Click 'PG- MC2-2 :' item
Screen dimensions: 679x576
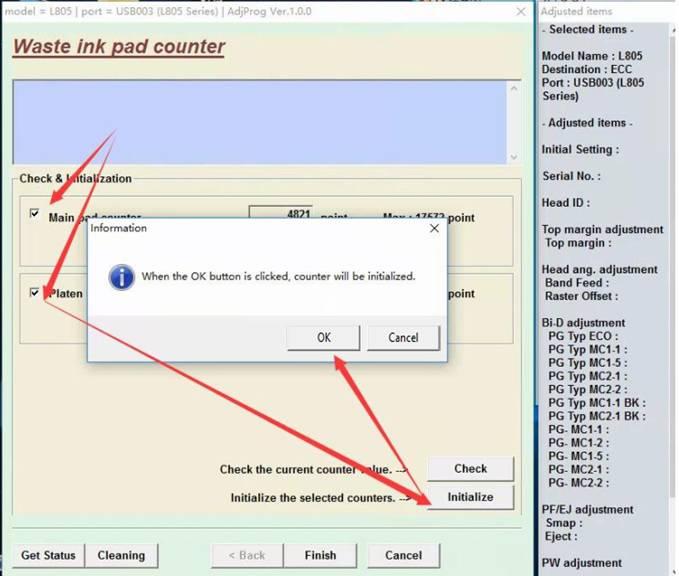pyautogui.click(x=579, y=483)
